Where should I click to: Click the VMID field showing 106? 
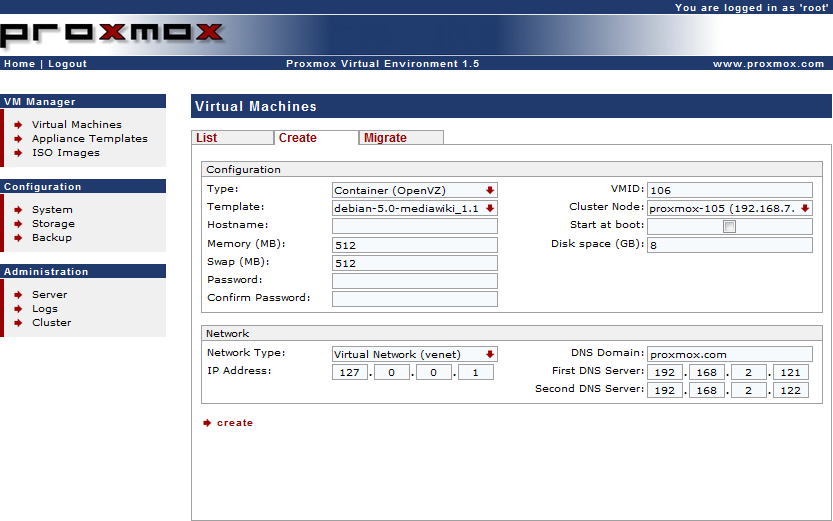point(729,190)
